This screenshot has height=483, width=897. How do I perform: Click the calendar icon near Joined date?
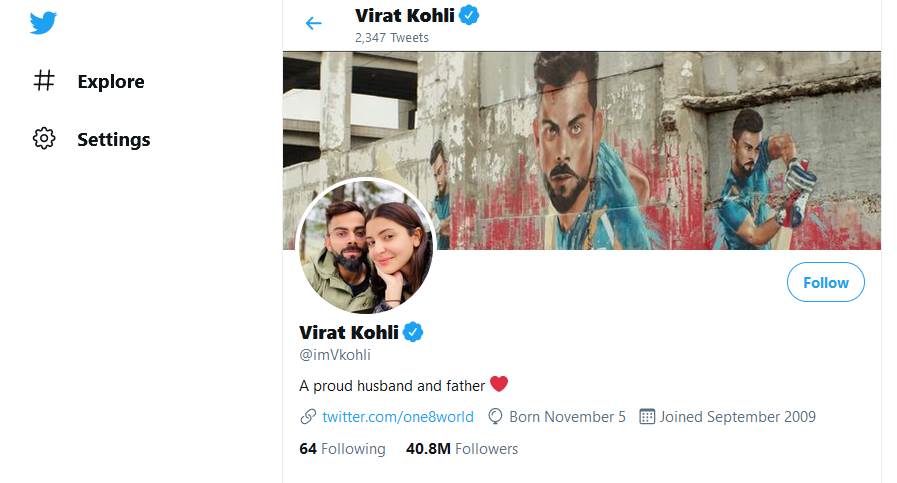coord(646,416)
